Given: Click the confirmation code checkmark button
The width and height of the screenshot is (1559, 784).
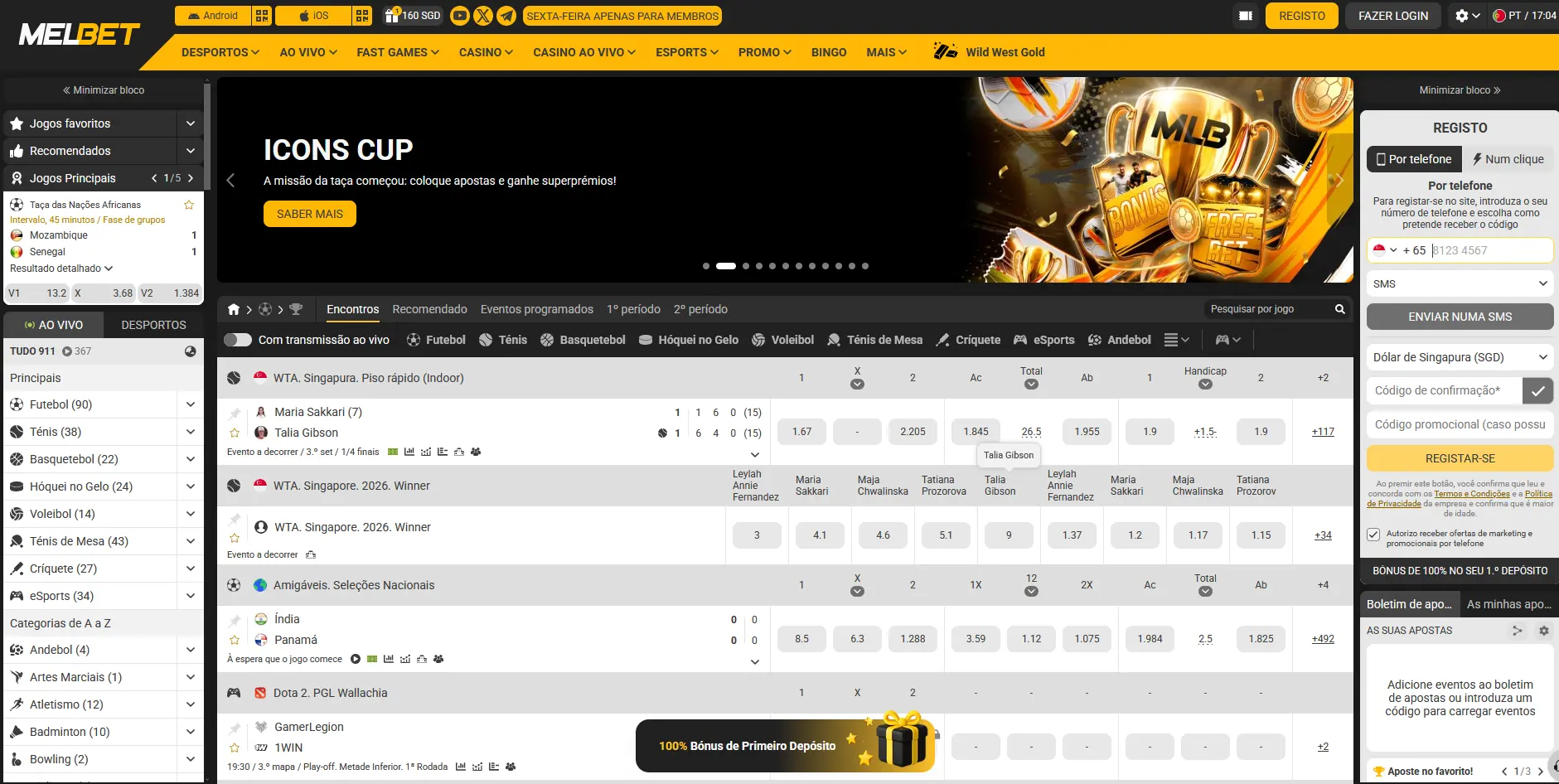Looking at the screenshot, I should point(1537,390).
